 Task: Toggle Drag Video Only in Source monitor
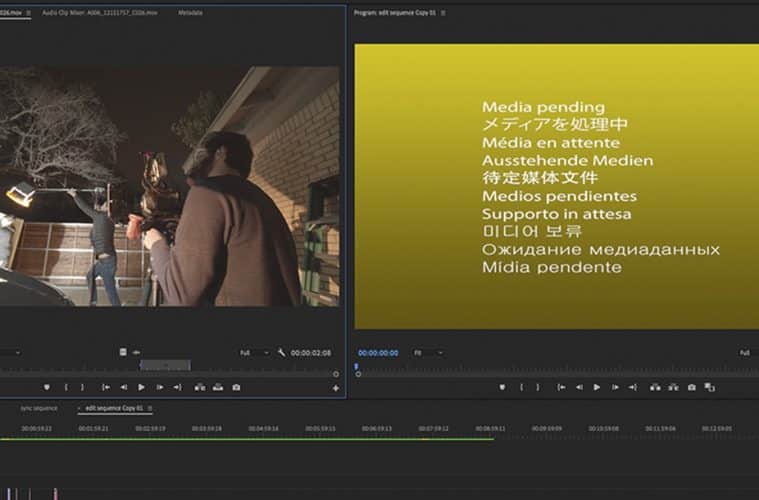click(x=122, y=353)
